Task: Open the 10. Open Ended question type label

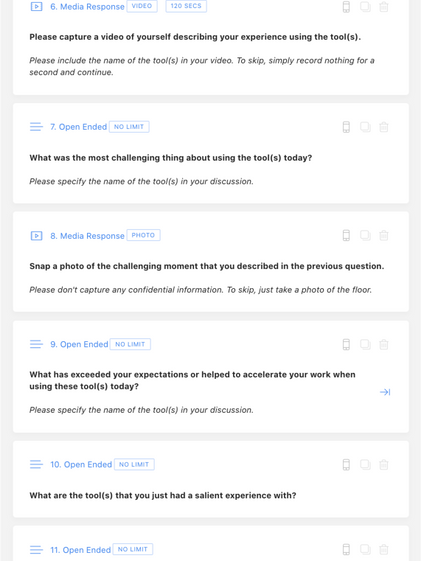Action: (81, 464)
